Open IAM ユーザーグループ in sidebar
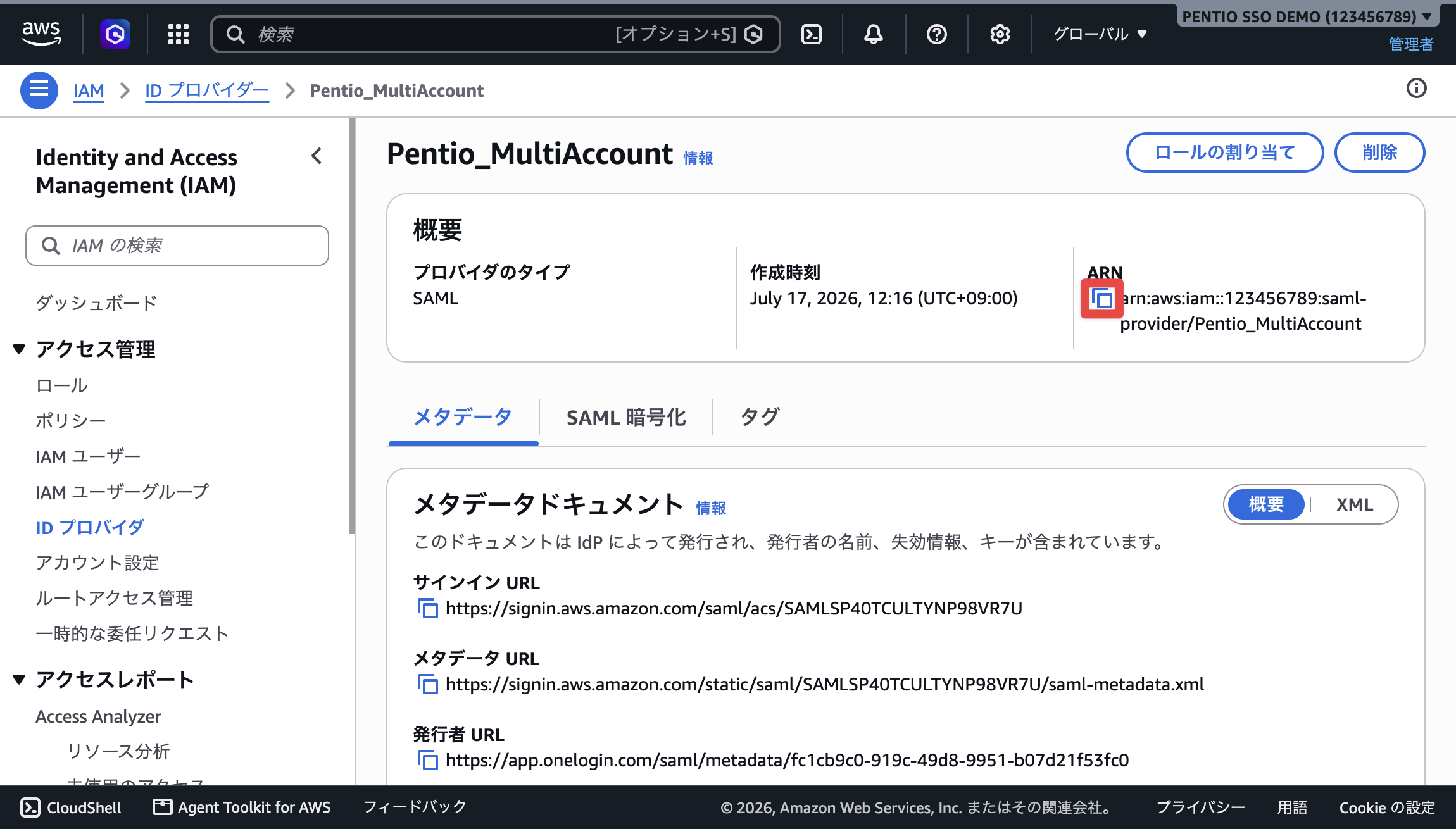1456x829 pixels. tap(122, 492)
